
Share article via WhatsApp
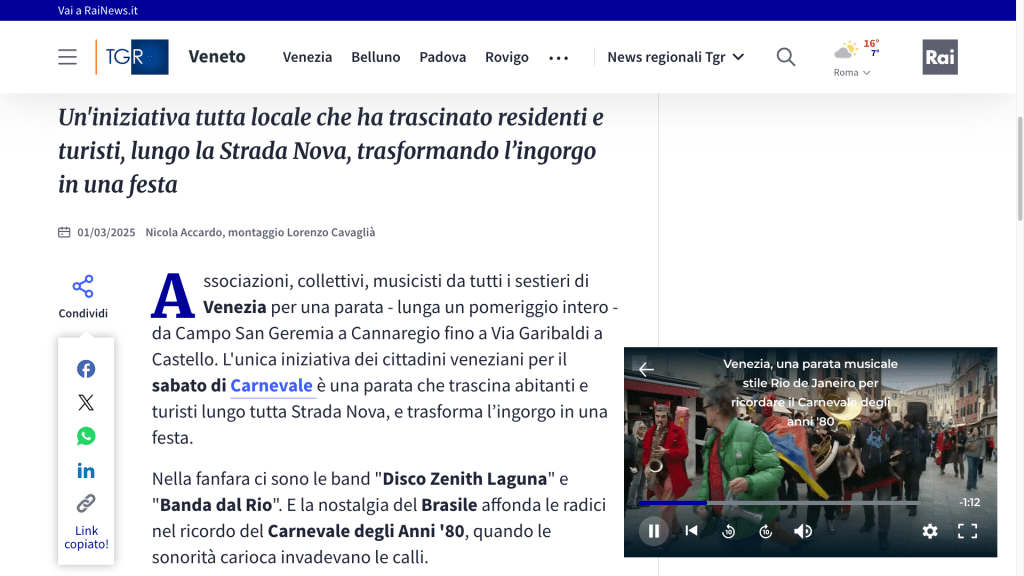pos(86,436)
